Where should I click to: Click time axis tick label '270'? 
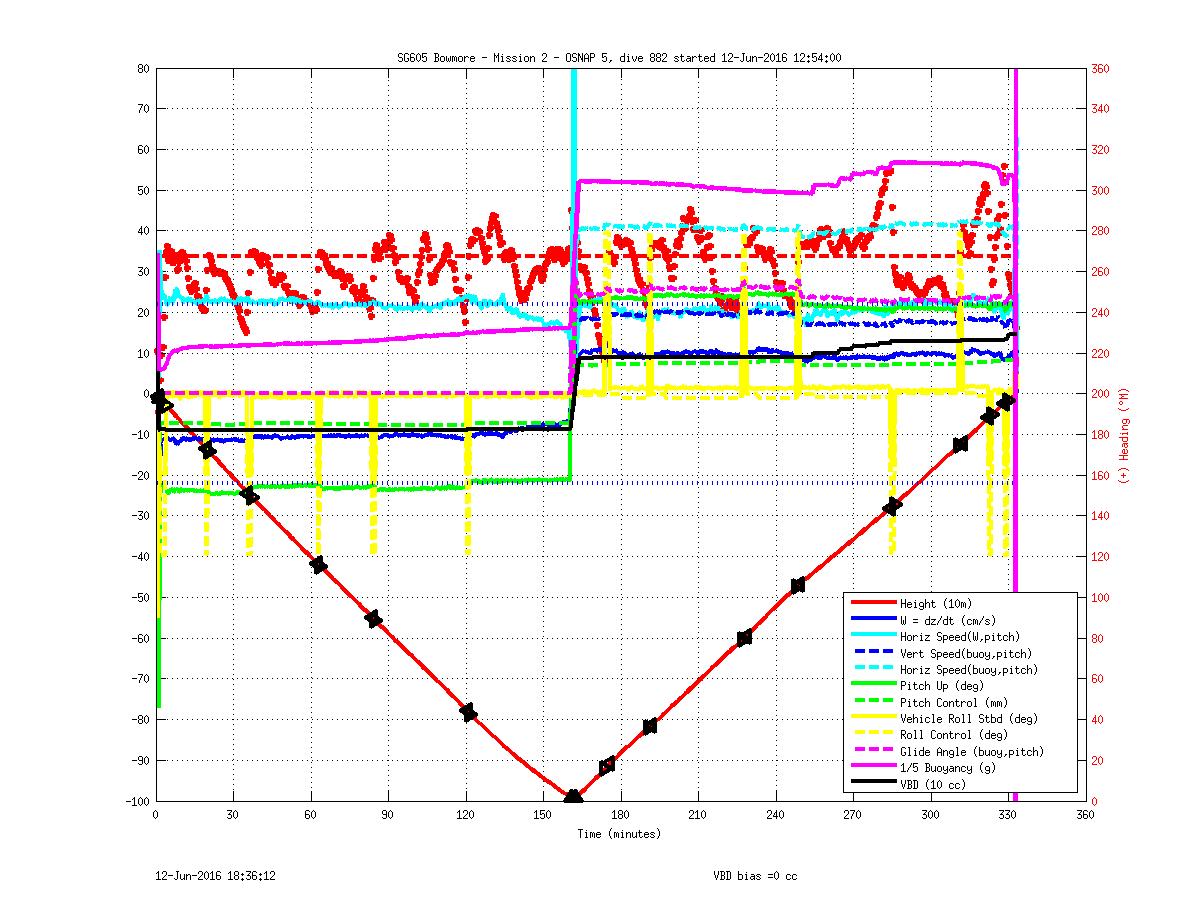[x=853, y=816]
